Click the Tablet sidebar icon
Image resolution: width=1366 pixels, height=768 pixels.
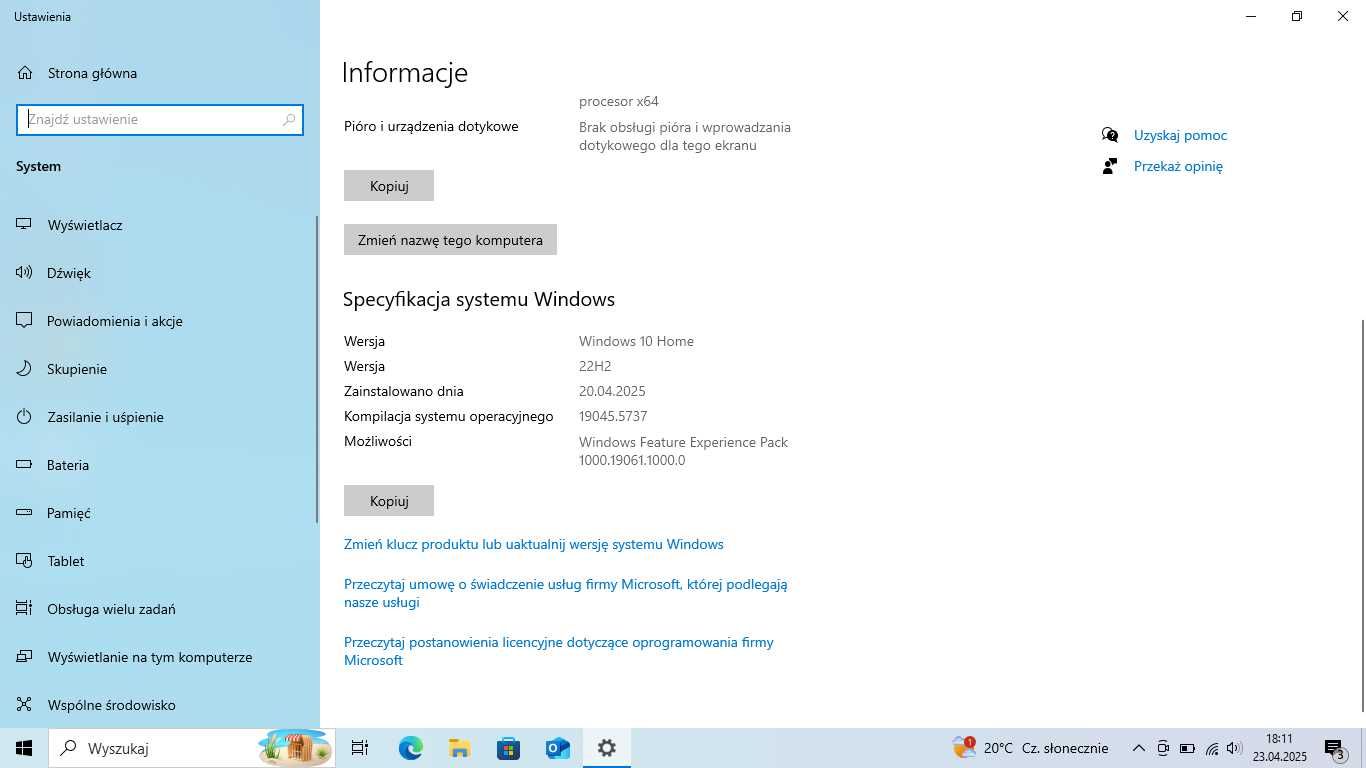coord(25,561)
